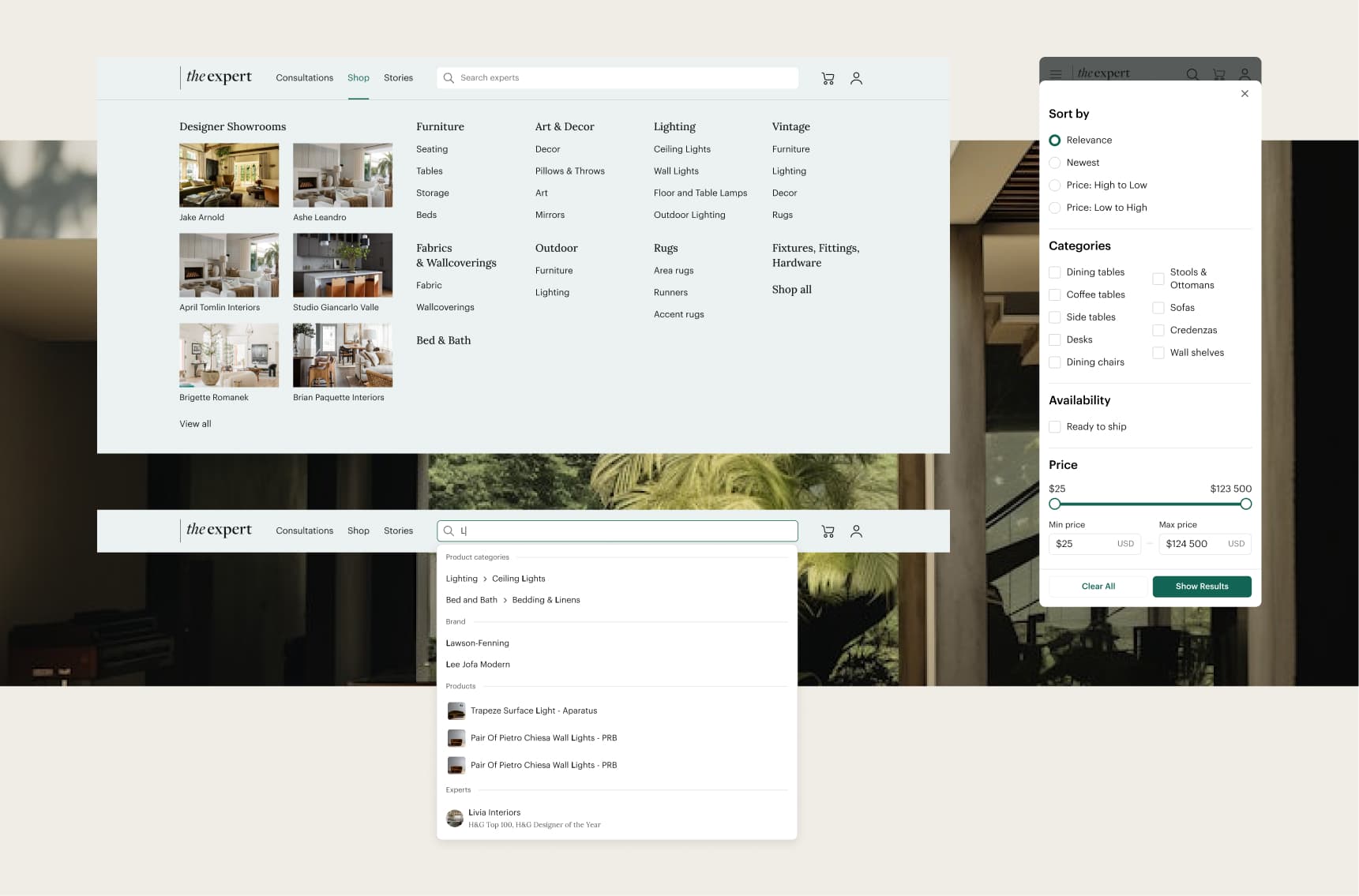Click the search icon in mobile header
This screenshot has width=1359, height=896.
tap(1192, 73)
